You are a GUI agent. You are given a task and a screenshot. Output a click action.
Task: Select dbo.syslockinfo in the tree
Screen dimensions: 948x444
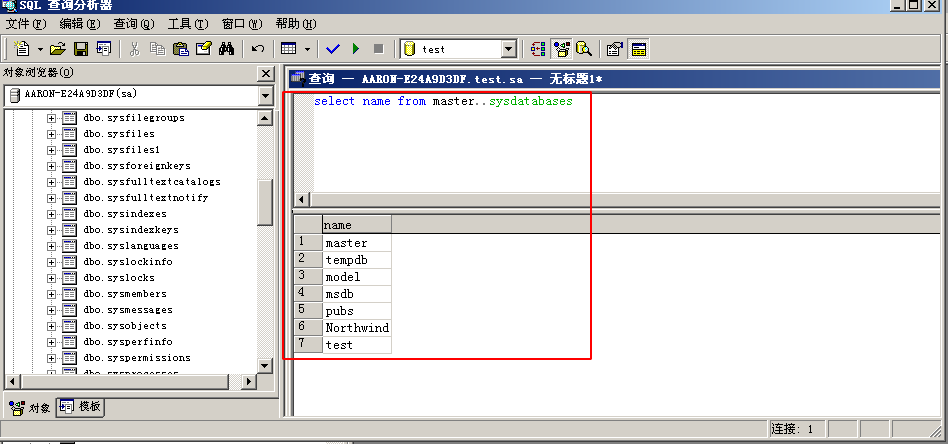pyautogui.click(x=128, y=262)
